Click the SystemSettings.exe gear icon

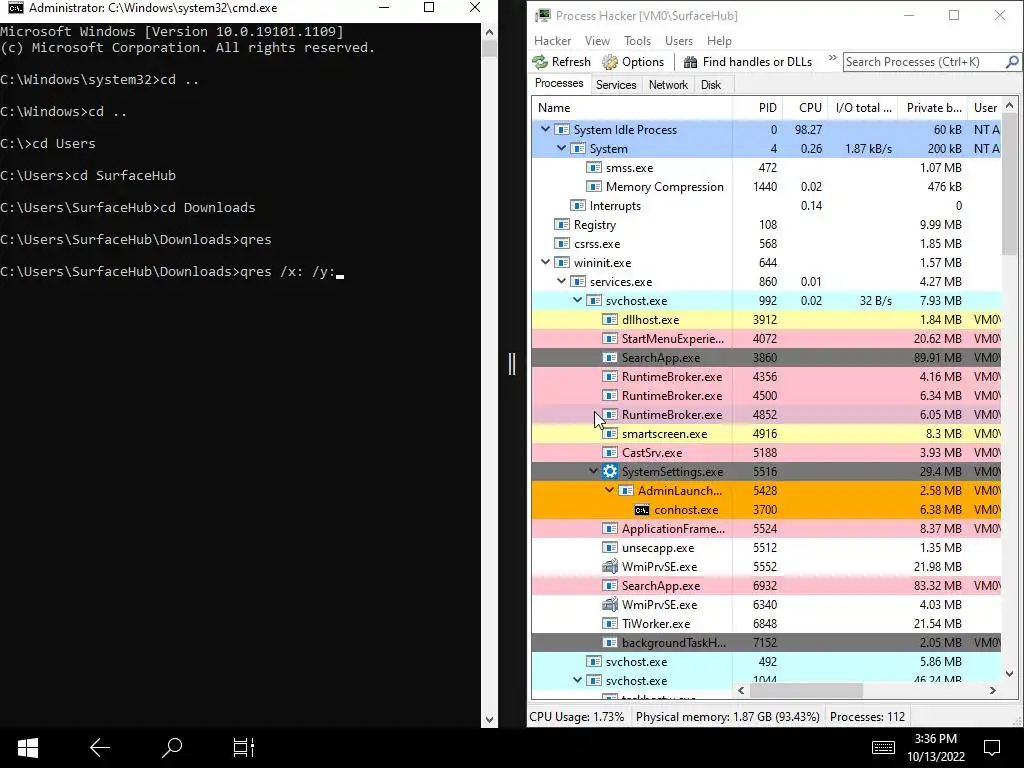click(x=610, y=472)
